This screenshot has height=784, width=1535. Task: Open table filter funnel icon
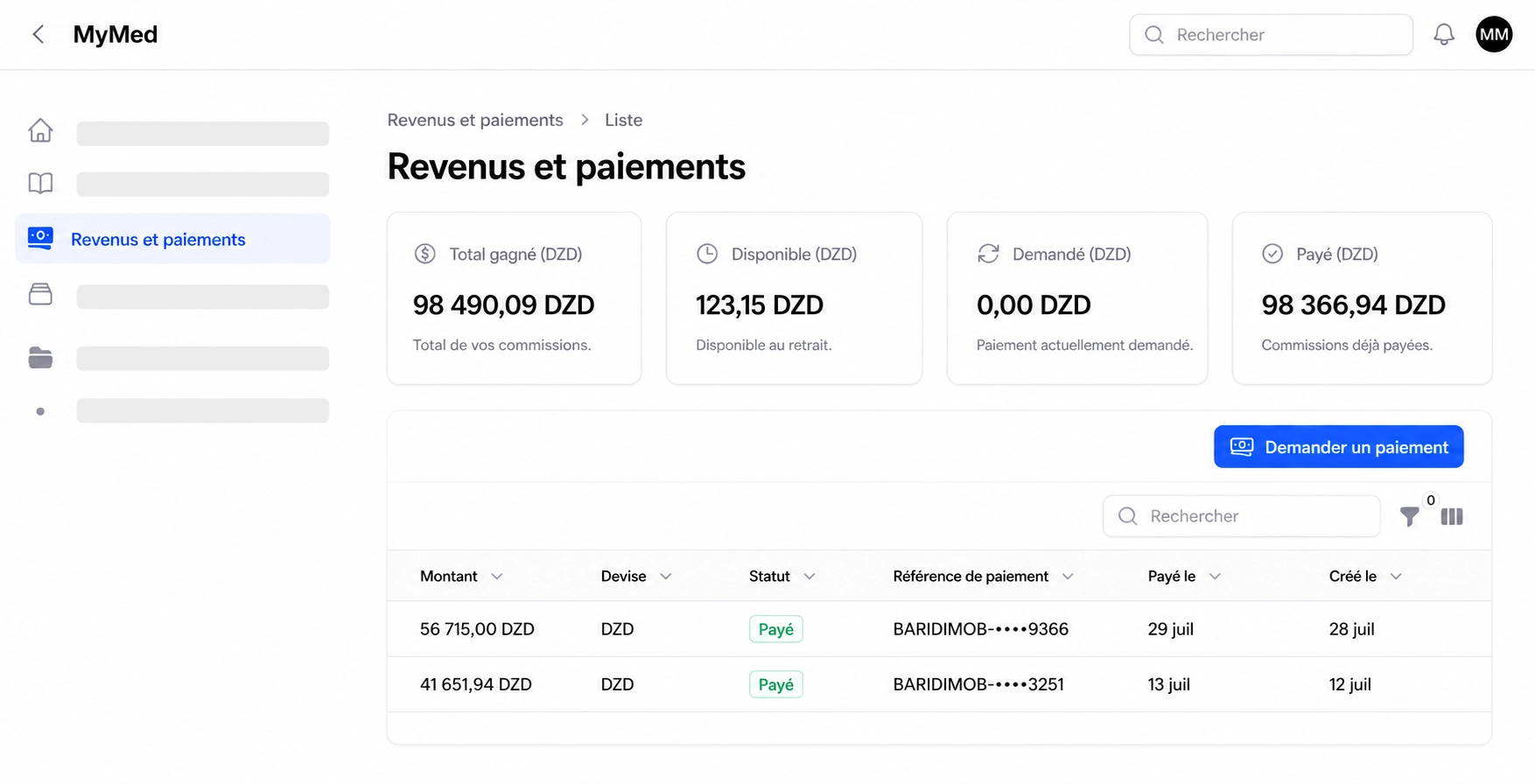(x=1409, y=517)
